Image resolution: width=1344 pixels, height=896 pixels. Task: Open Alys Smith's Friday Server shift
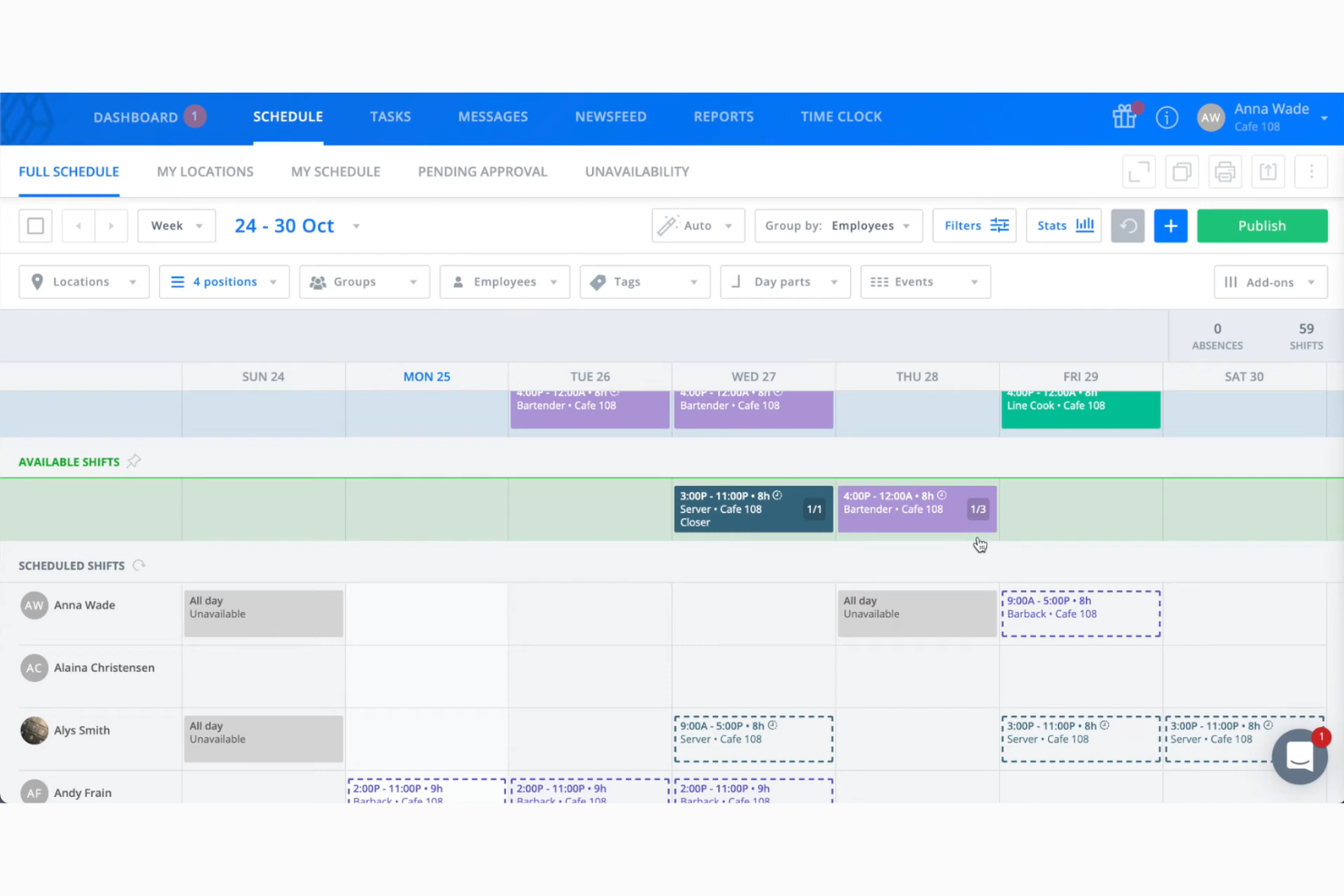[x=1081, y=739]
